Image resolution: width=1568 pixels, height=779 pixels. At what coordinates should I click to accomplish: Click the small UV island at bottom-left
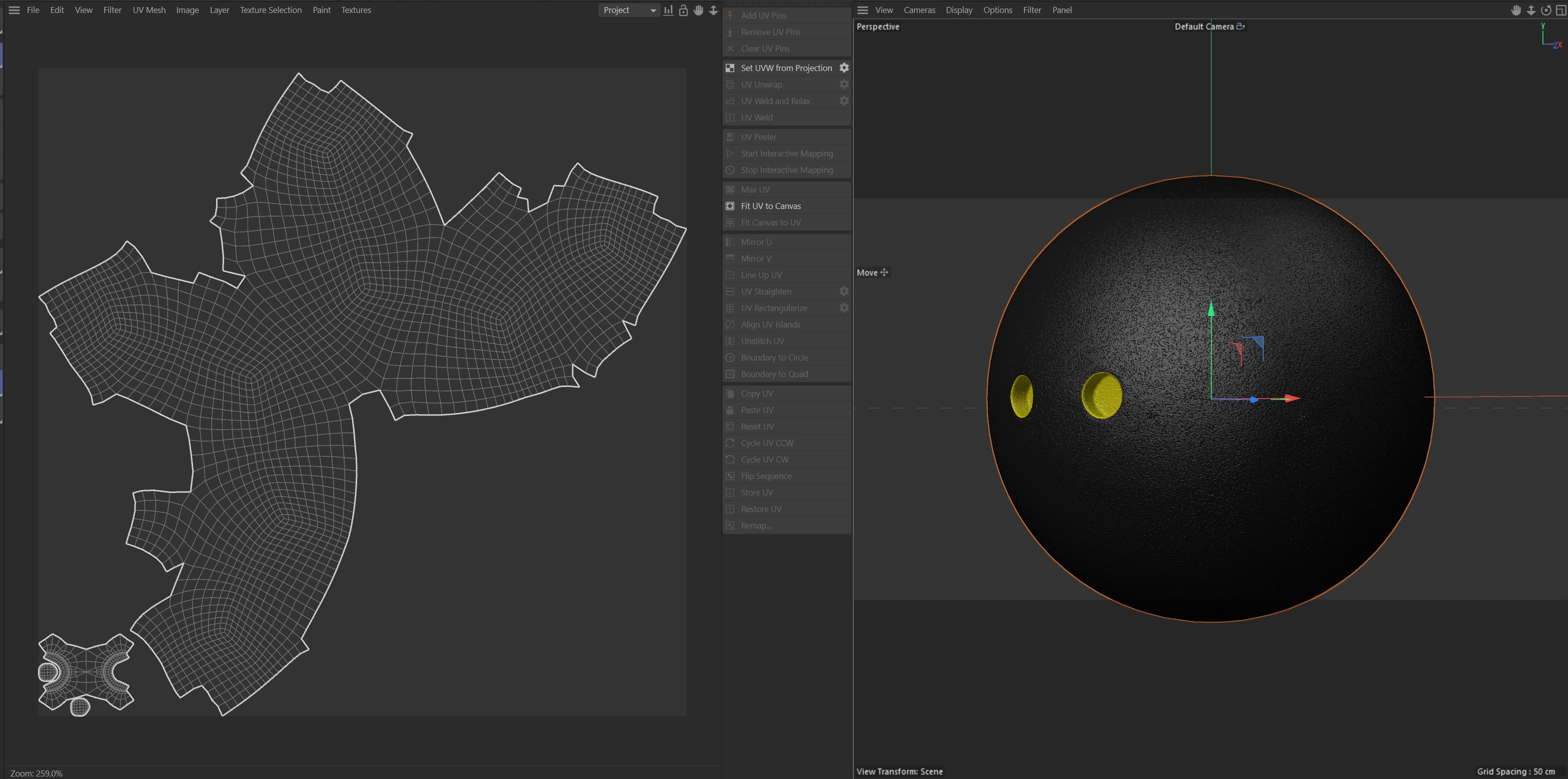pos(86,672)
